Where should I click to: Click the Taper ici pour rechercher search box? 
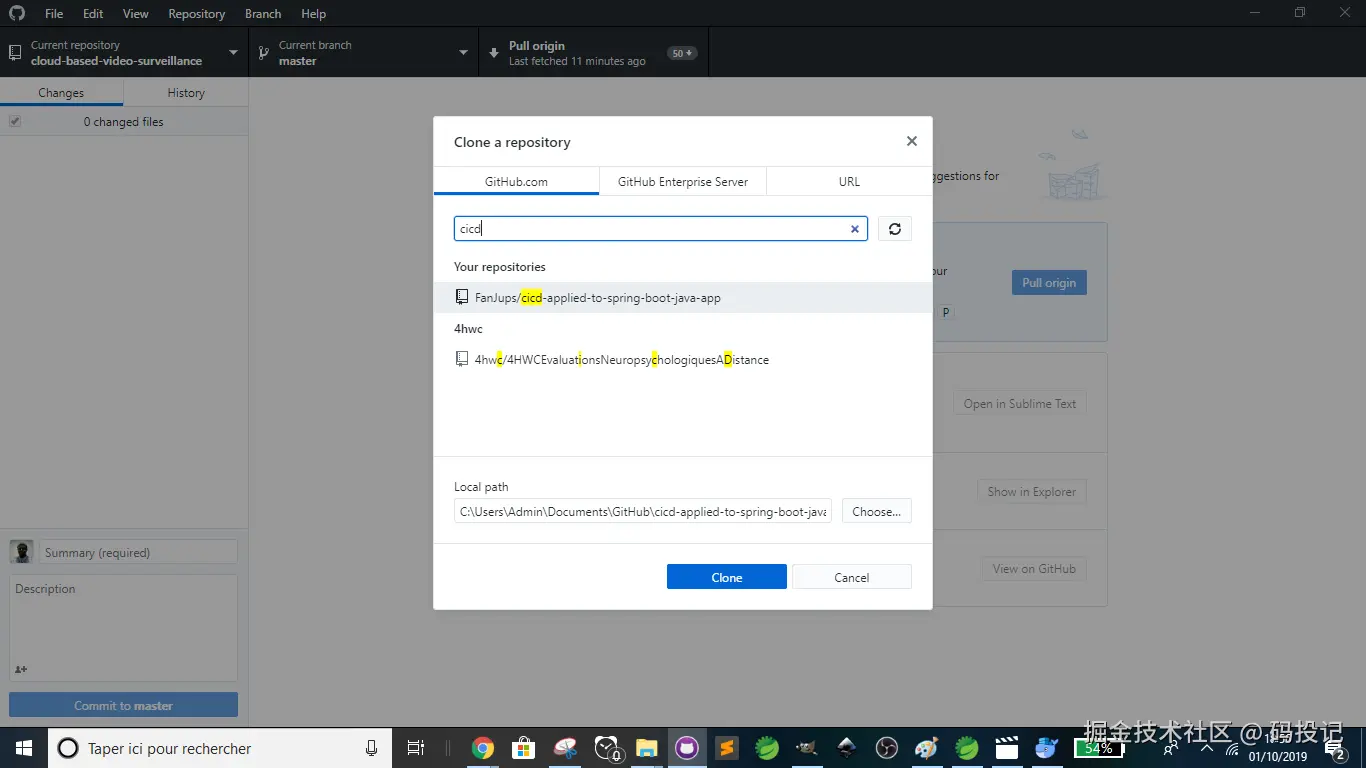click(220, 748)
